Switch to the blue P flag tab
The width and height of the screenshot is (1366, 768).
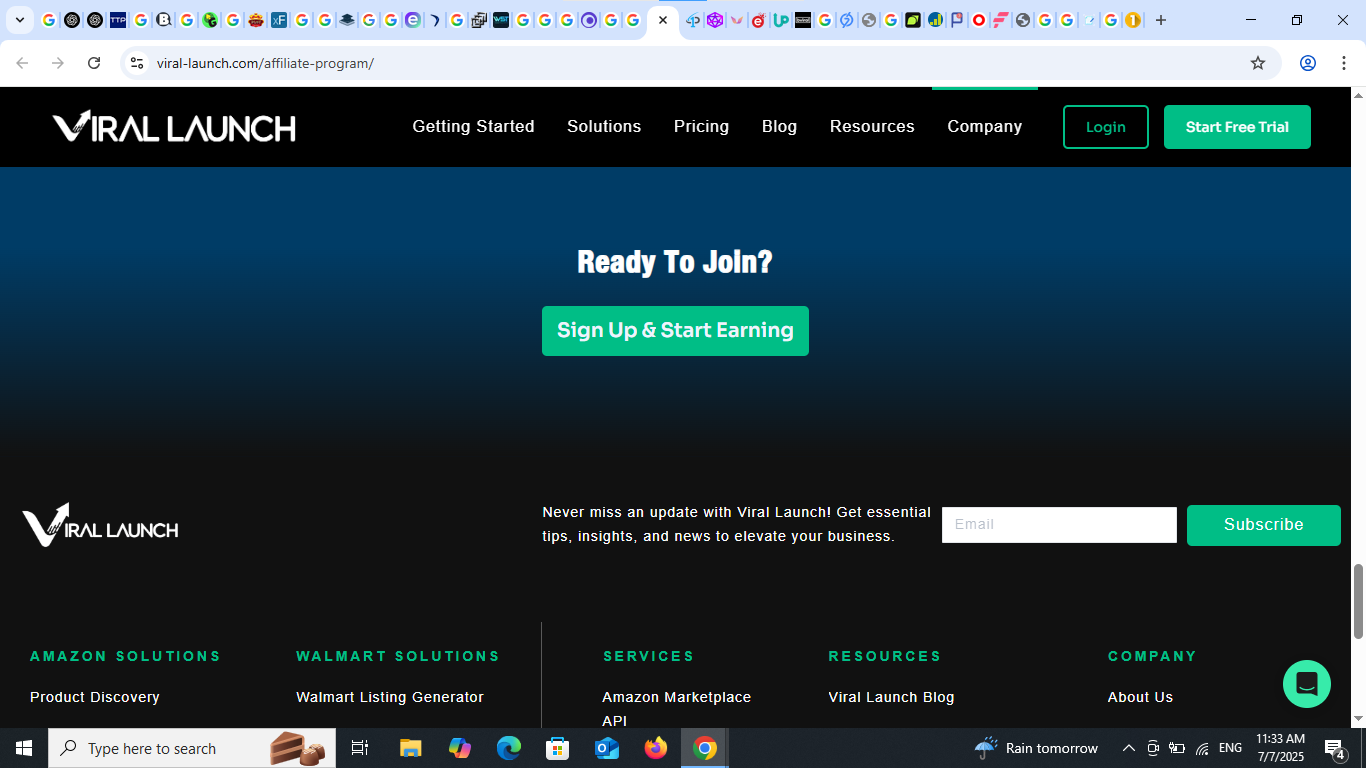coord(957,20)
